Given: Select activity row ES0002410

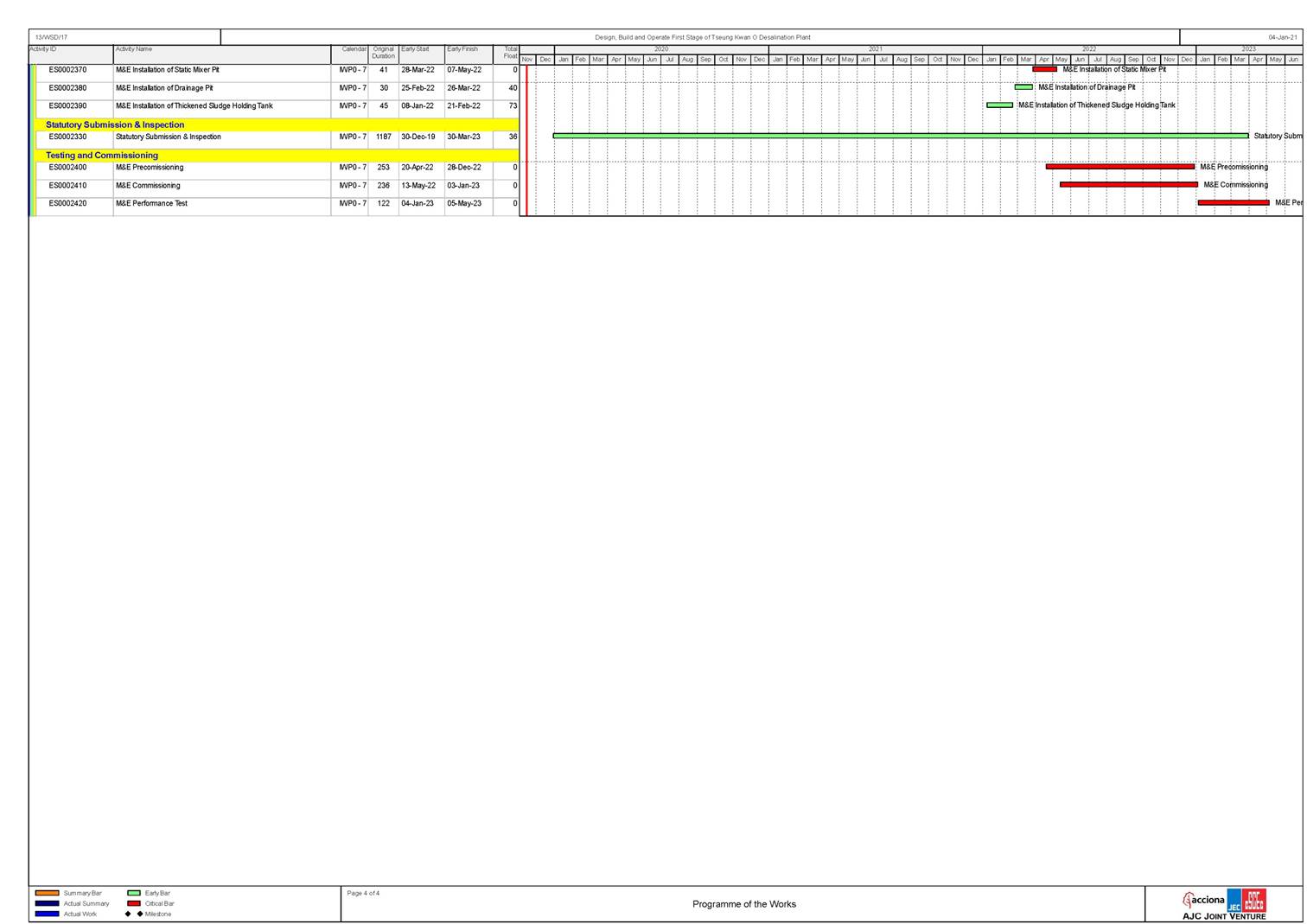Looking at the screenshot, I should pyautogui.click(x=67, y=186).
